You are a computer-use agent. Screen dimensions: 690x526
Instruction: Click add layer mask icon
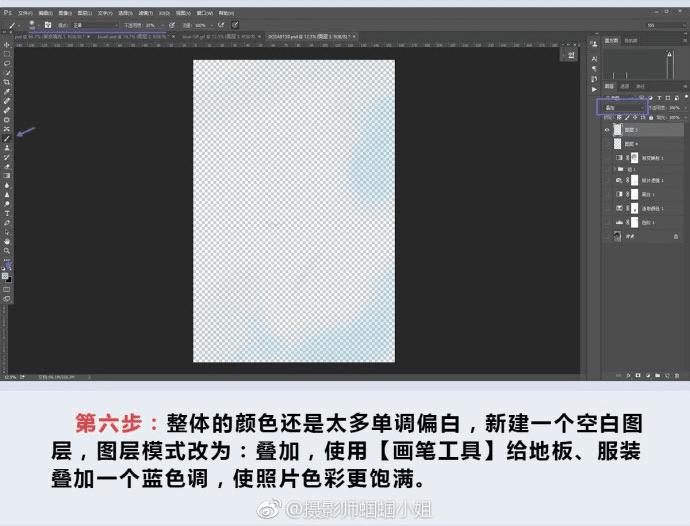click(638, 375)
